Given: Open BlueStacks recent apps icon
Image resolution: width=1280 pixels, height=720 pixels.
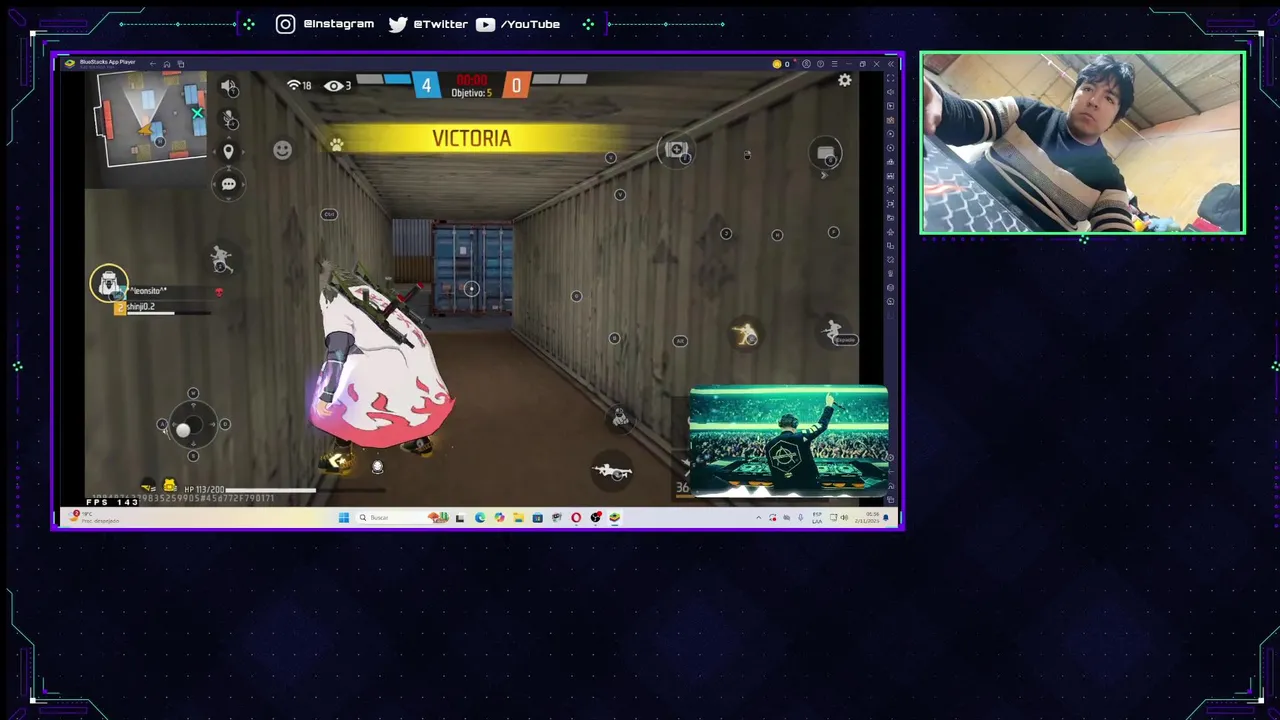Looking at the screenshot, I should pos(181,64).
